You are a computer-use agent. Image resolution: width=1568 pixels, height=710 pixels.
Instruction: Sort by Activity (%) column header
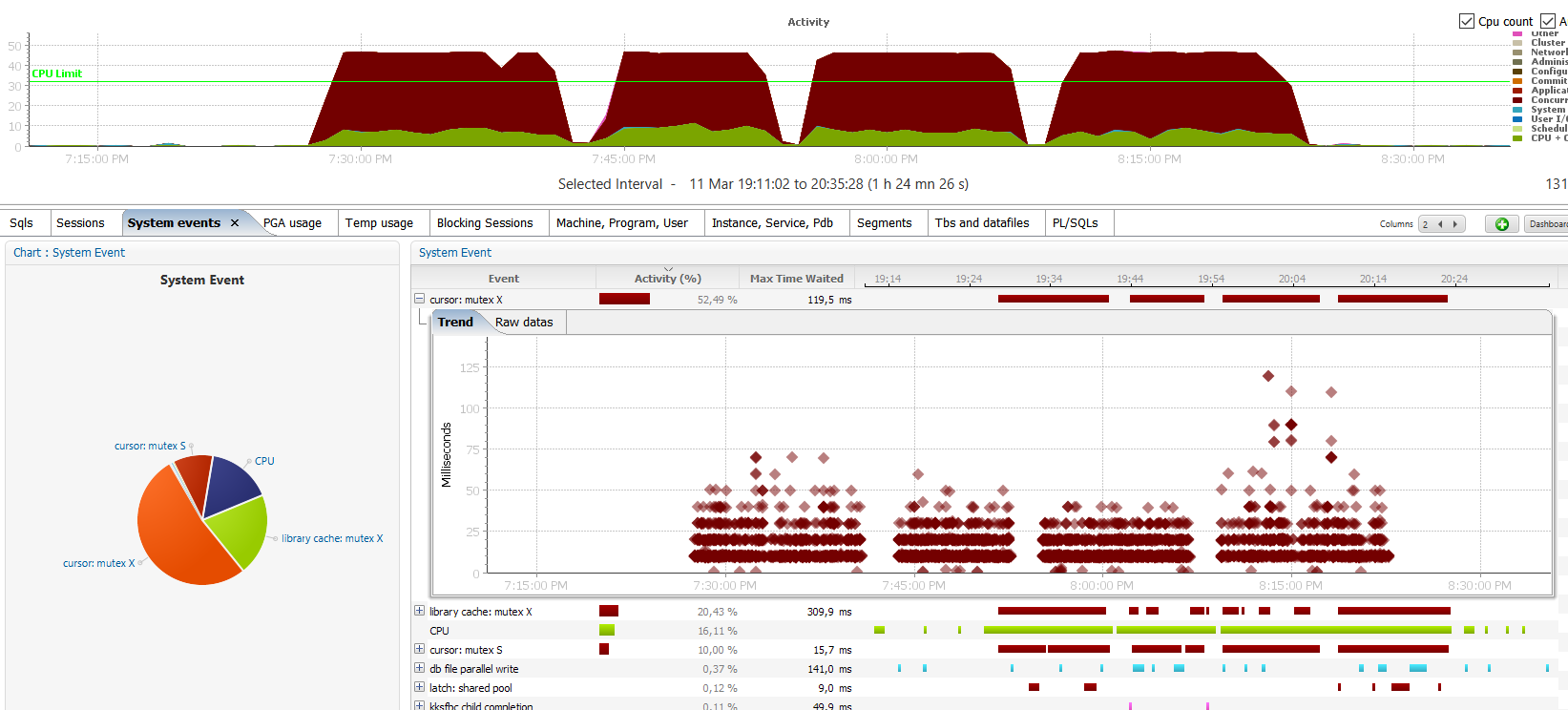pos(667,279)
